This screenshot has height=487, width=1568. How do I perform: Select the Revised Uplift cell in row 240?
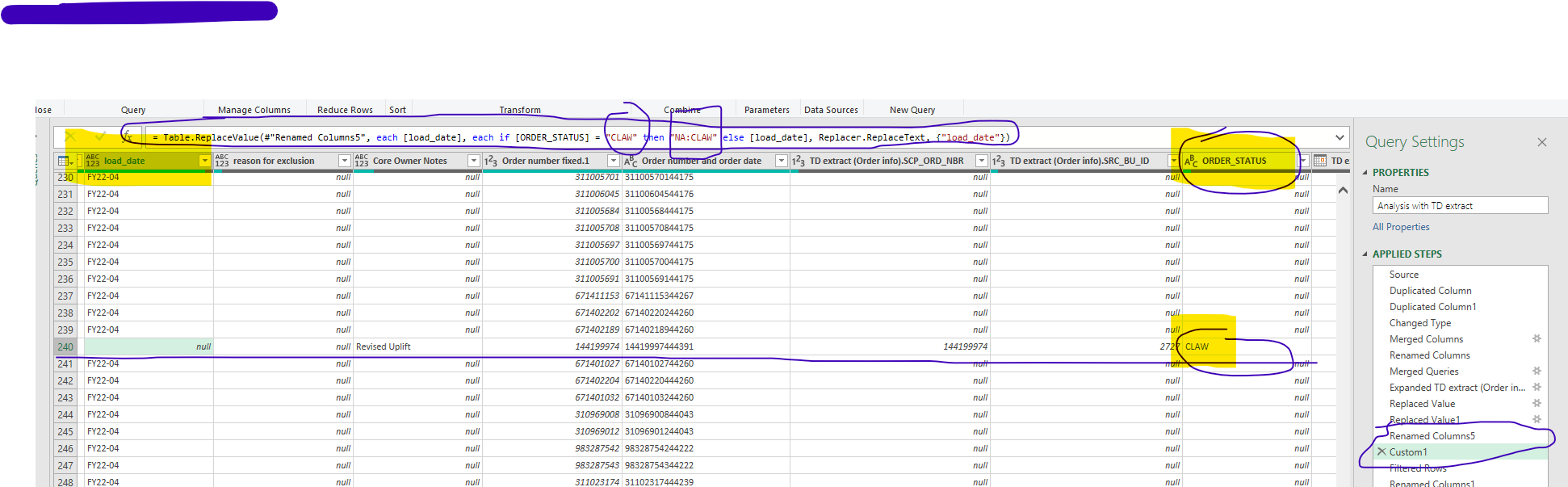pos(417,346)
